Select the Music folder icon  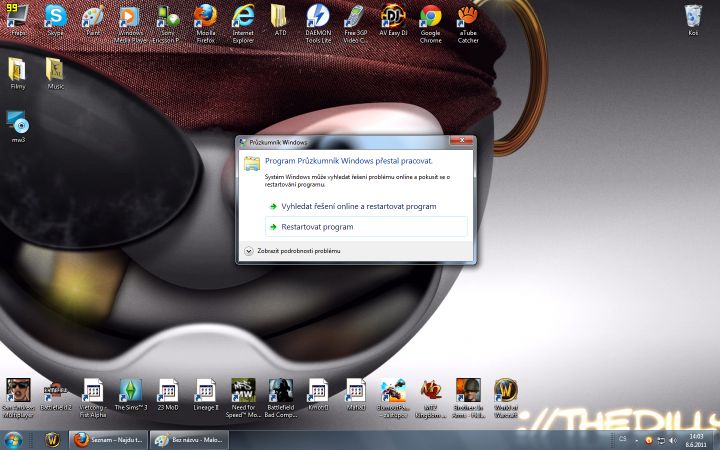coord(55,73)
